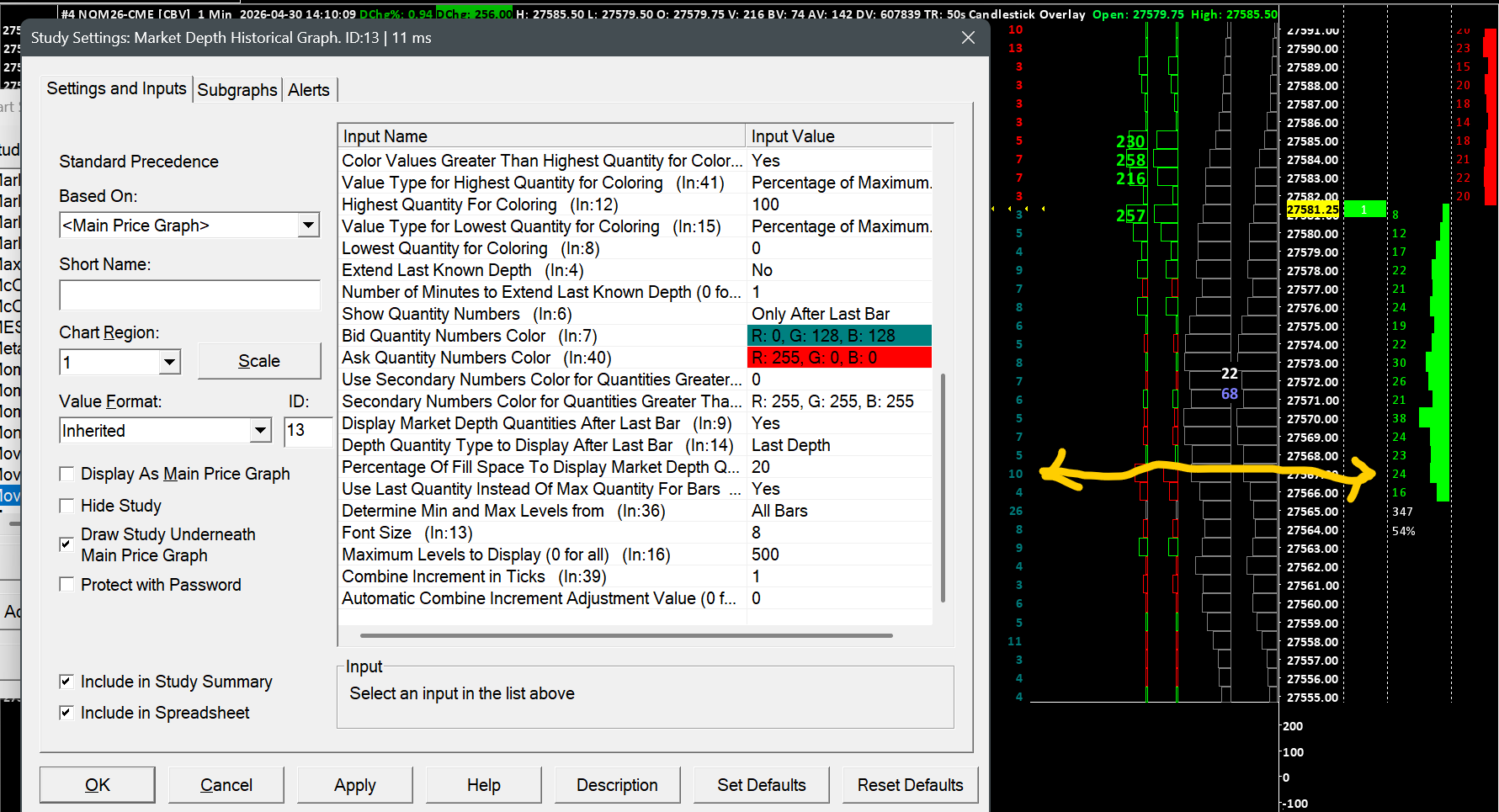1499x812 pixels.
Task: Click the Input Name column header
Action: (x=543, y=136)
